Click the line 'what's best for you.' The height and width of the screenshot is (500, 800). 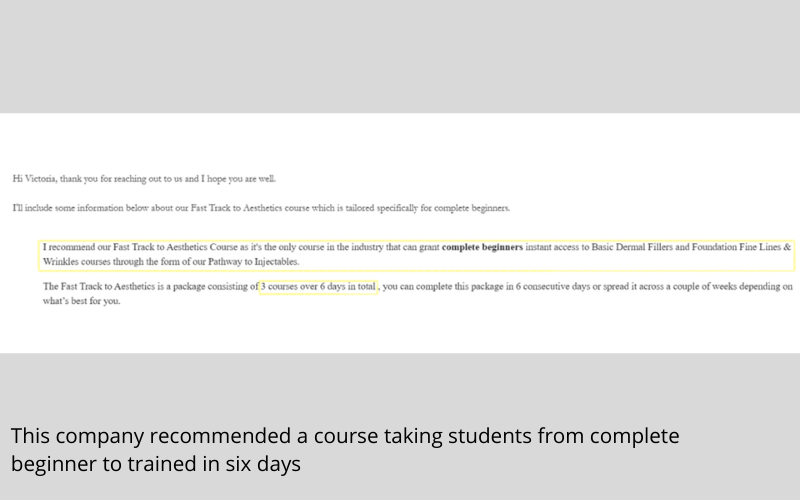point(82,301)
